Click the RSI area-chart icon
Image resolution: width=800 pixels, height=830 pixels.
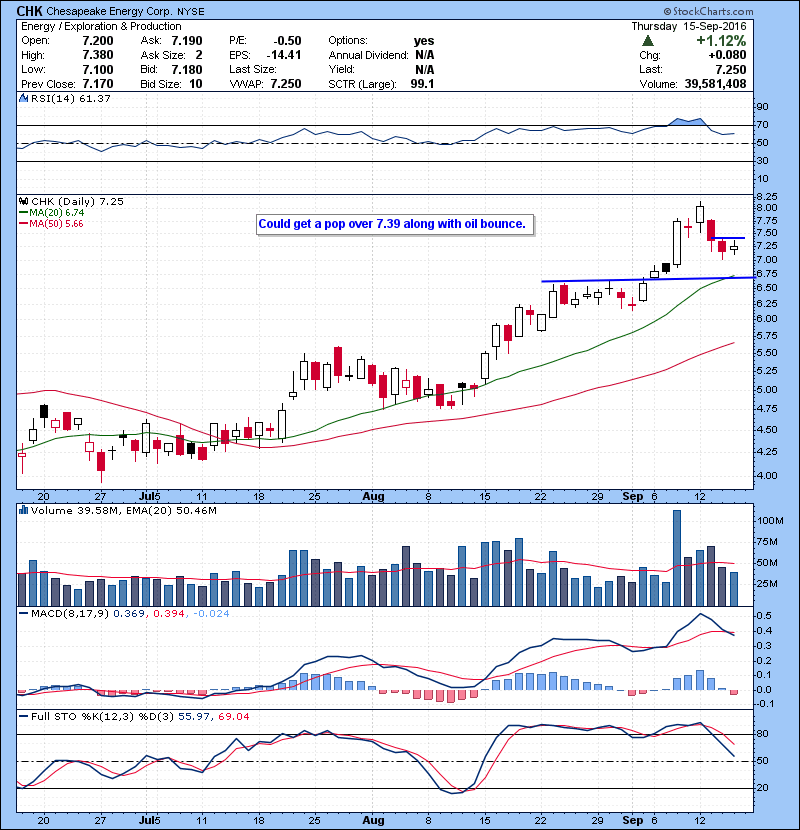[23, 98]
